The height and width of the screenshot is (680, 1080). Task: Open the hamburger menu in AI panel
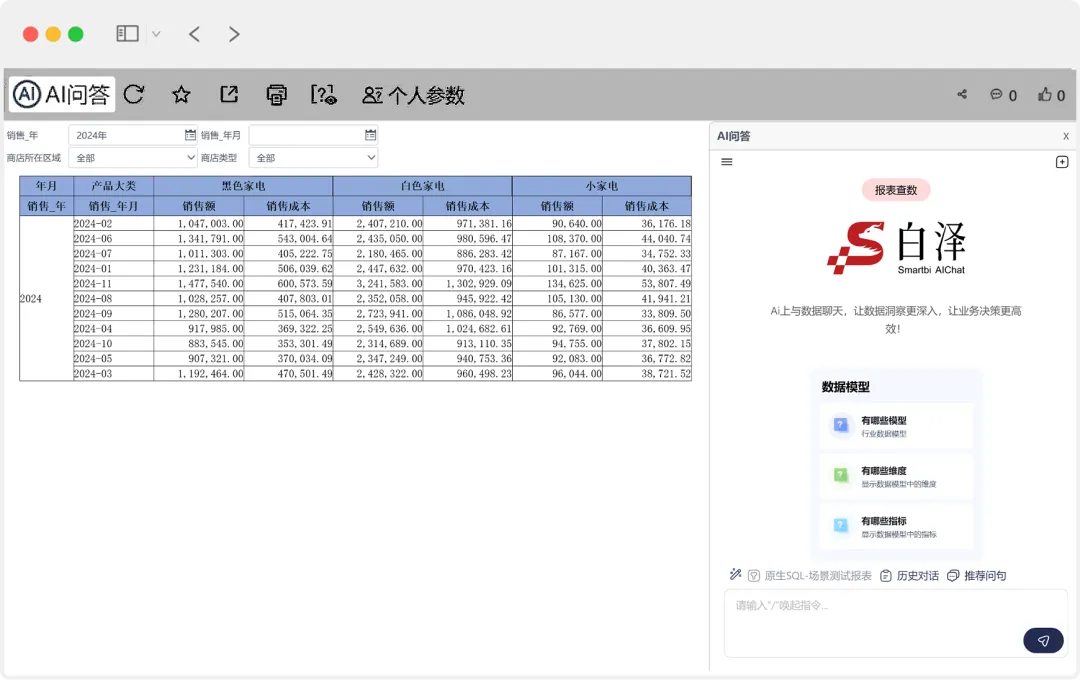(x=727, y=162)
